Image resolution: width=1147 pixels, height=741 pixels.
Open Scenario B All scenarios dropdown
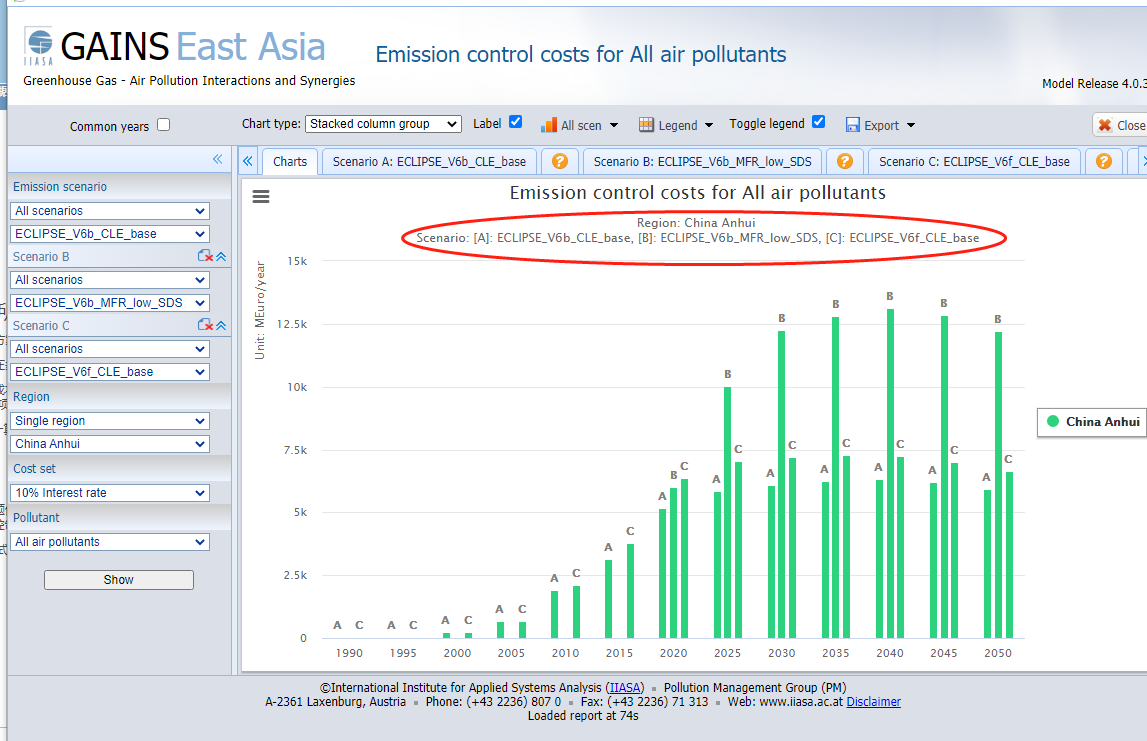pos(110,280)
